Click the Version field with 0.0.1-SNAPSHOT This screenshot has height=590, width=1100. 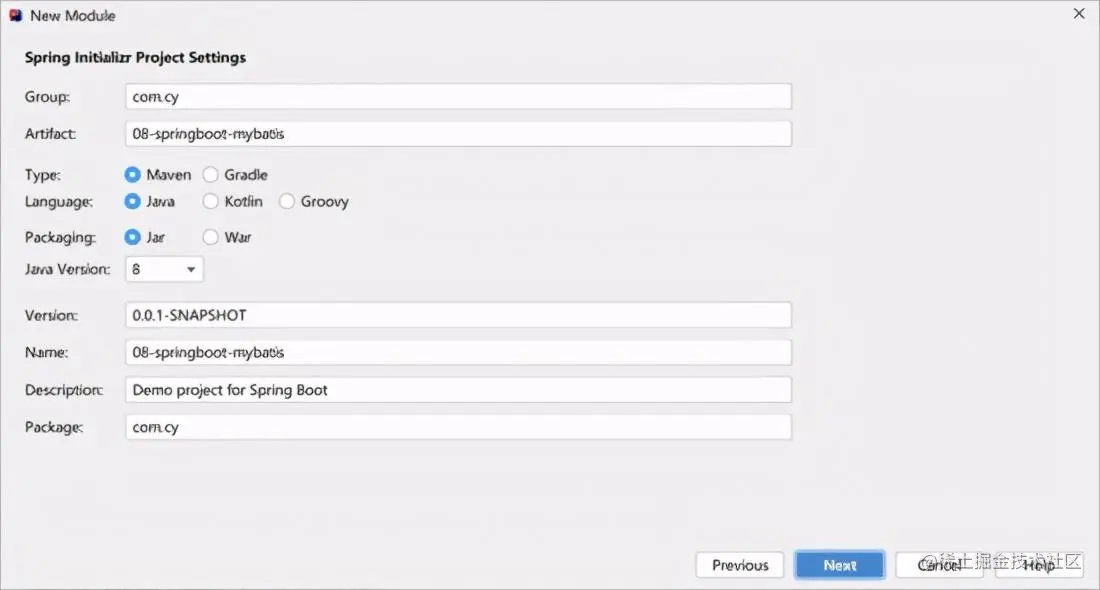(x=459, y=315)
